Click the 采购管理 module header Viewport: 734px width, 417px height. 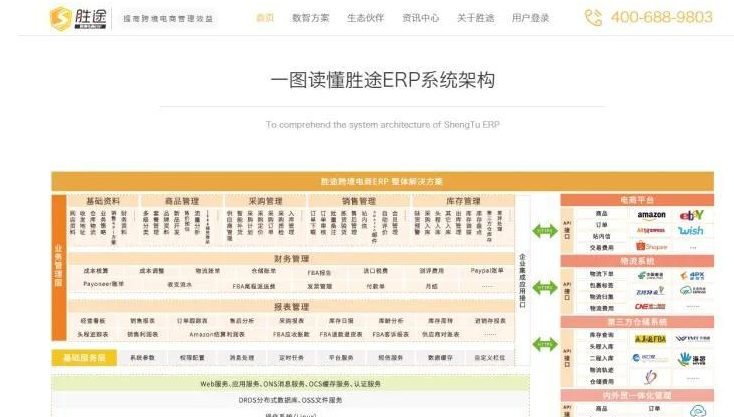265,201
